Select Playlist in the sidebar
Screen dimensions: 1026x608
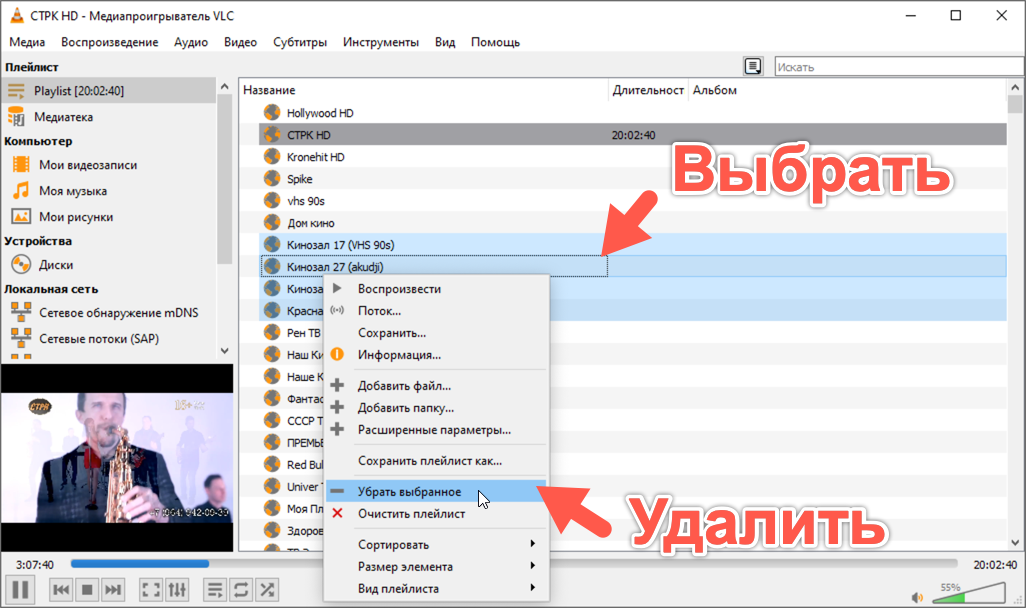click(x=108, y=90)
